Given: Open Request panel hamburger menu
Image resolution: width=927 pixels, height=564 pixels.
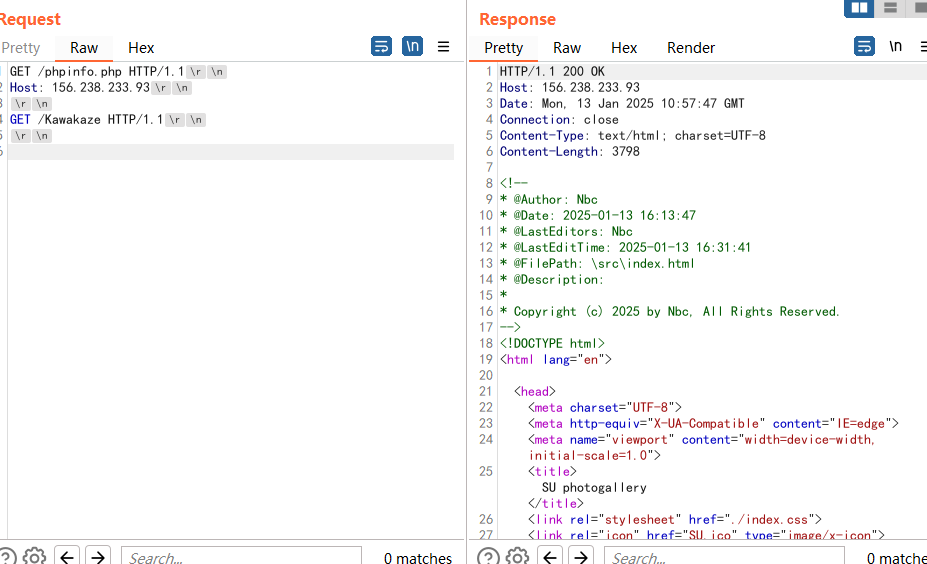Looking at the screenshot, I should [444, 47].
